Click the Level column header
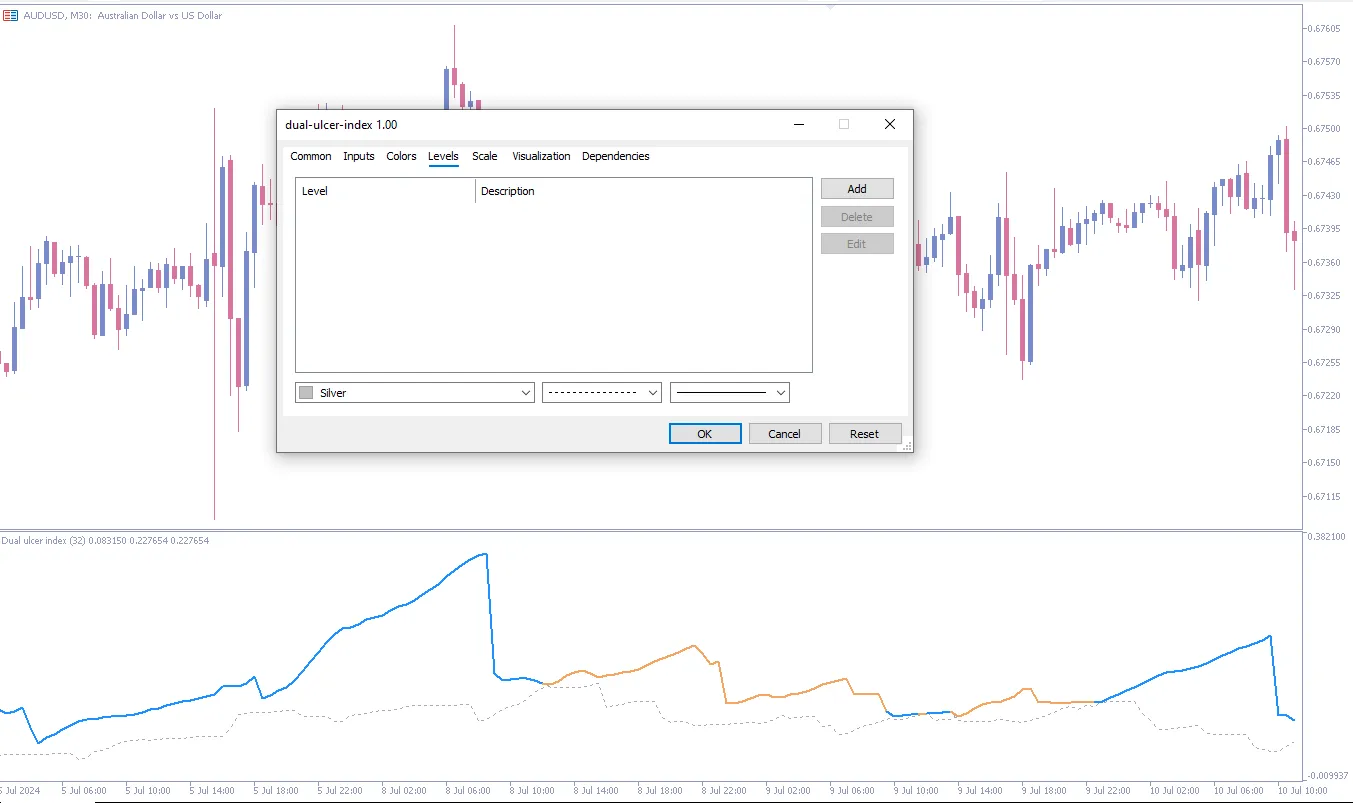 click(385, 191)
